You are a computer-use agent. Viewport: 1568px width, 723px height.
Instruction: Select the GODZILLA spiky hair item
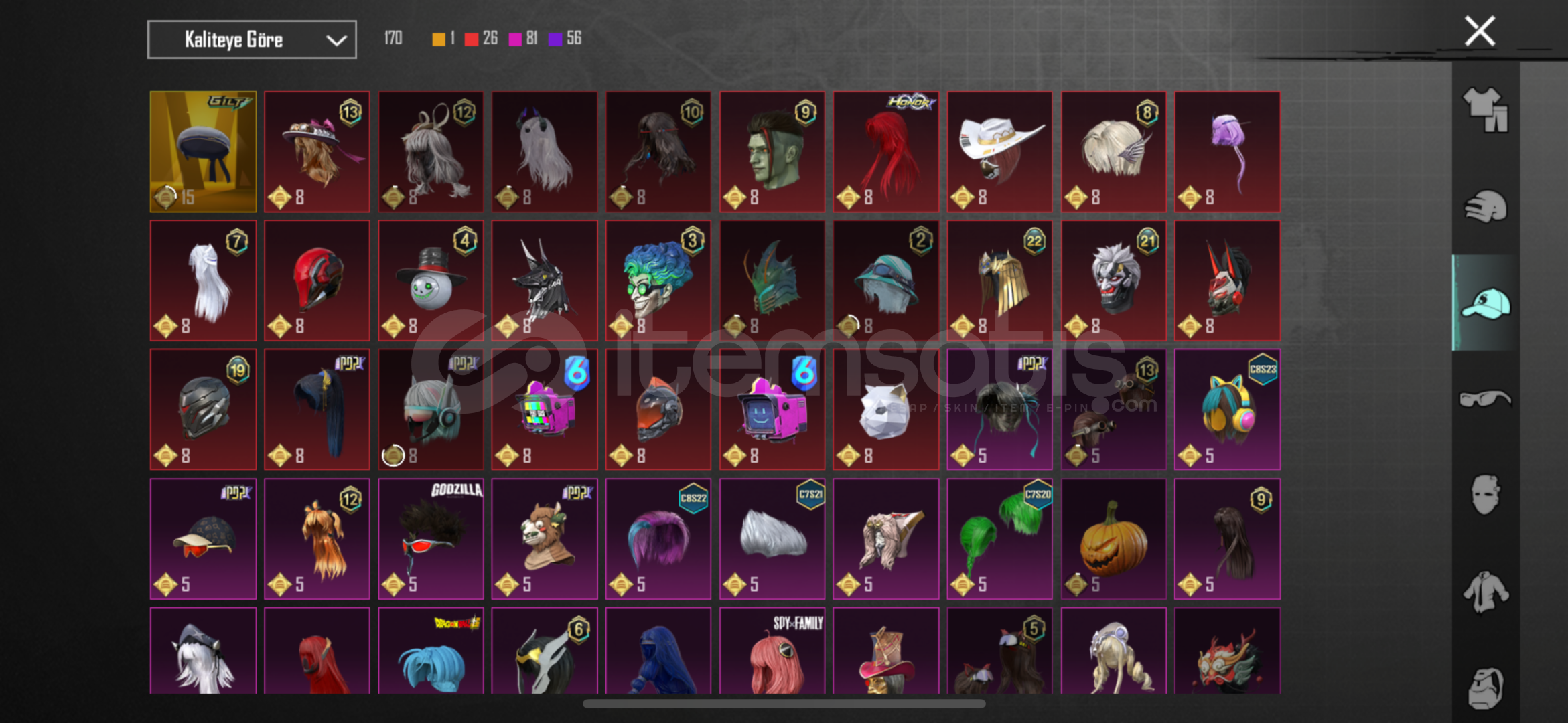click(431, 539)
